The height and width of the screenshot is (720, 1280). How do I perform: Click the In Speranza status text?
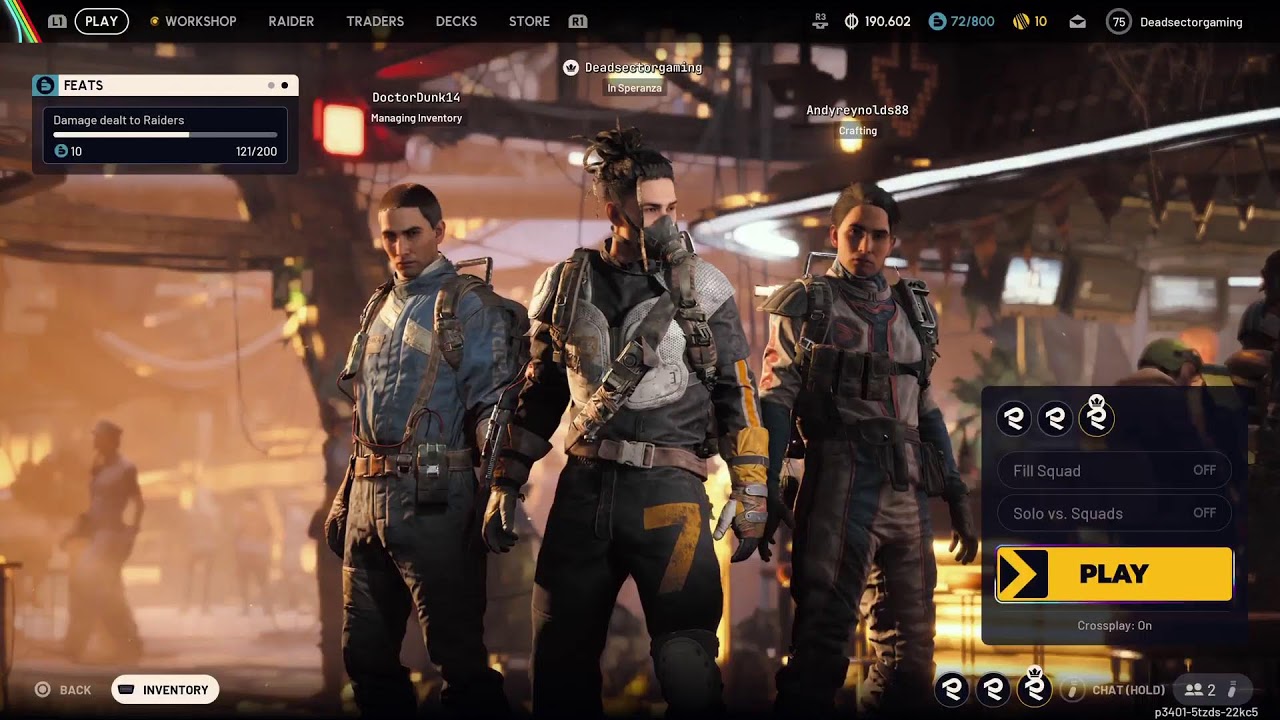pyautogui.click(x=633, y=88)
